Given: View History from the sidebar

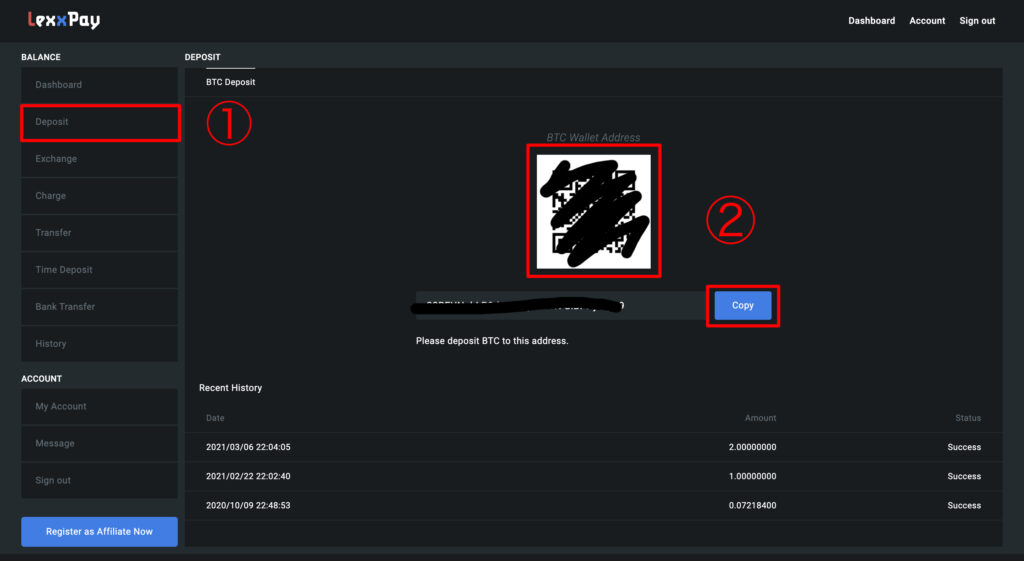Looking at the screenshot, I should [x=99, y=344].
